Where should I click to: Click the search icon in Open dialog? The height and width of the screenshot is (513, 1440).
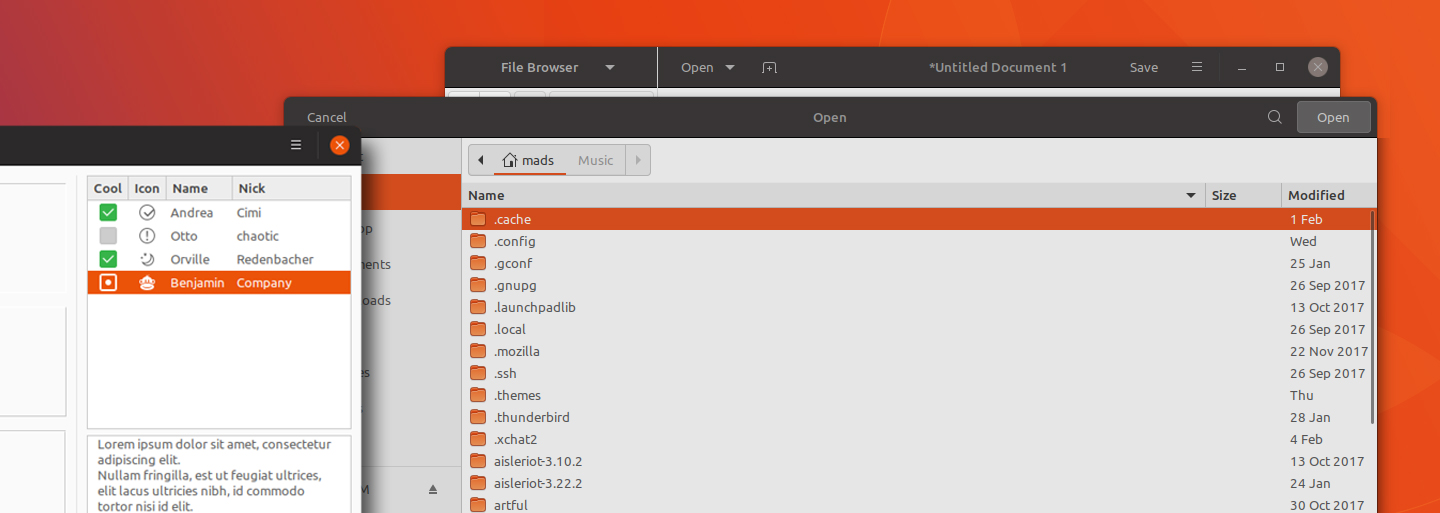coord(1274,117)
